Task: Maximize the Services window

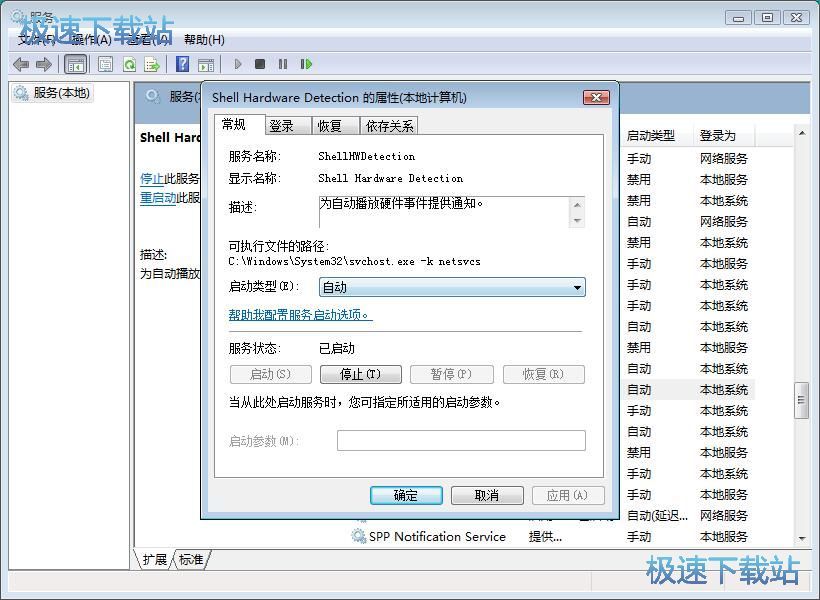Action: coord(767,17)
